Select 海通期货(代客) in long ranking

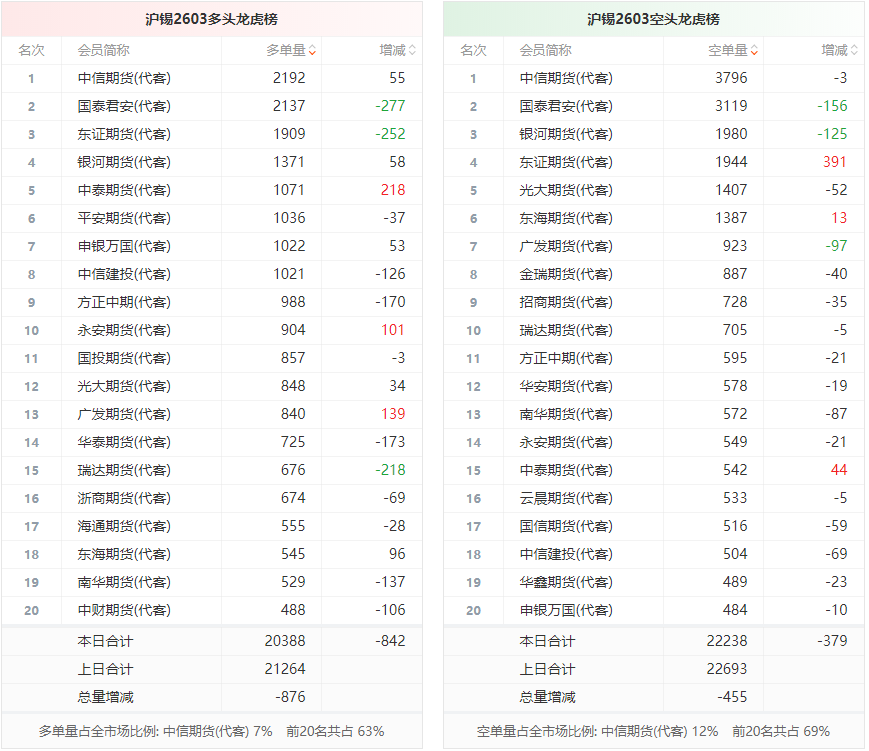click(x=124, y=526)
